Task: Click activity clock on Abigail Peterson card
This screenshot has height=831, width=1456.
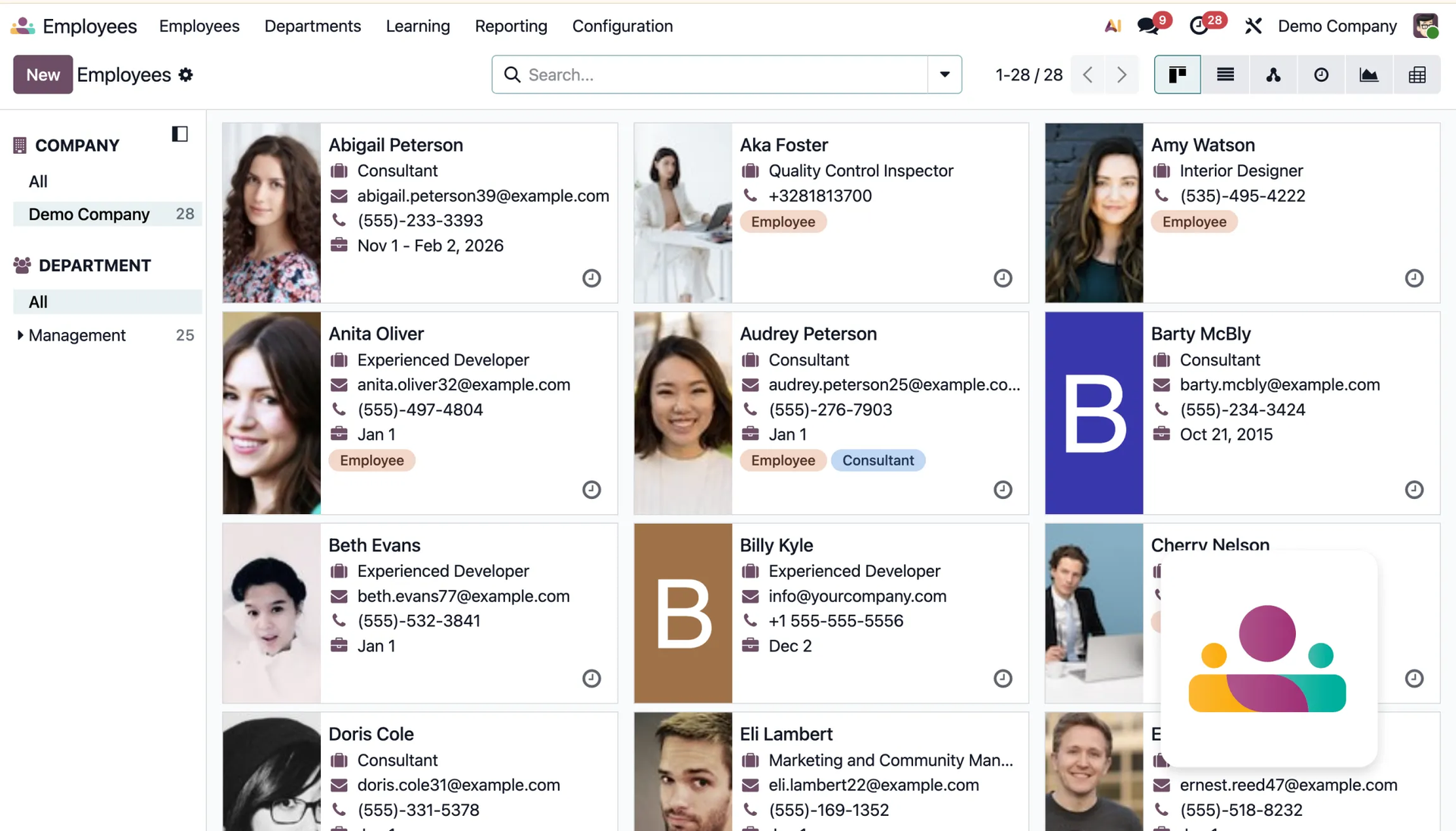Action: (x=591, y=278)
